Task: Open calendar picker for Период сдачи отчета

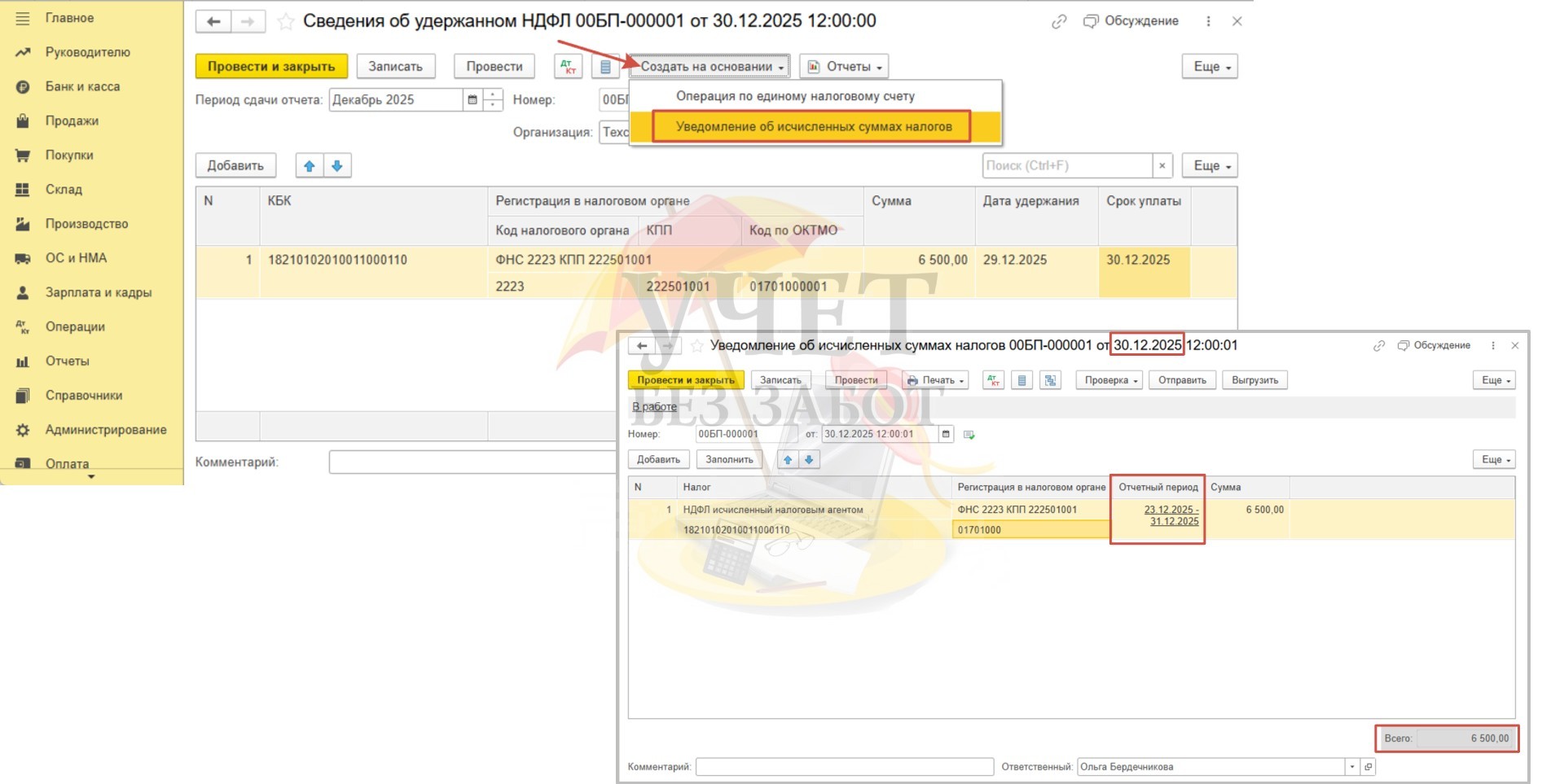Action: pyautogui.click(x=472, y=100)
